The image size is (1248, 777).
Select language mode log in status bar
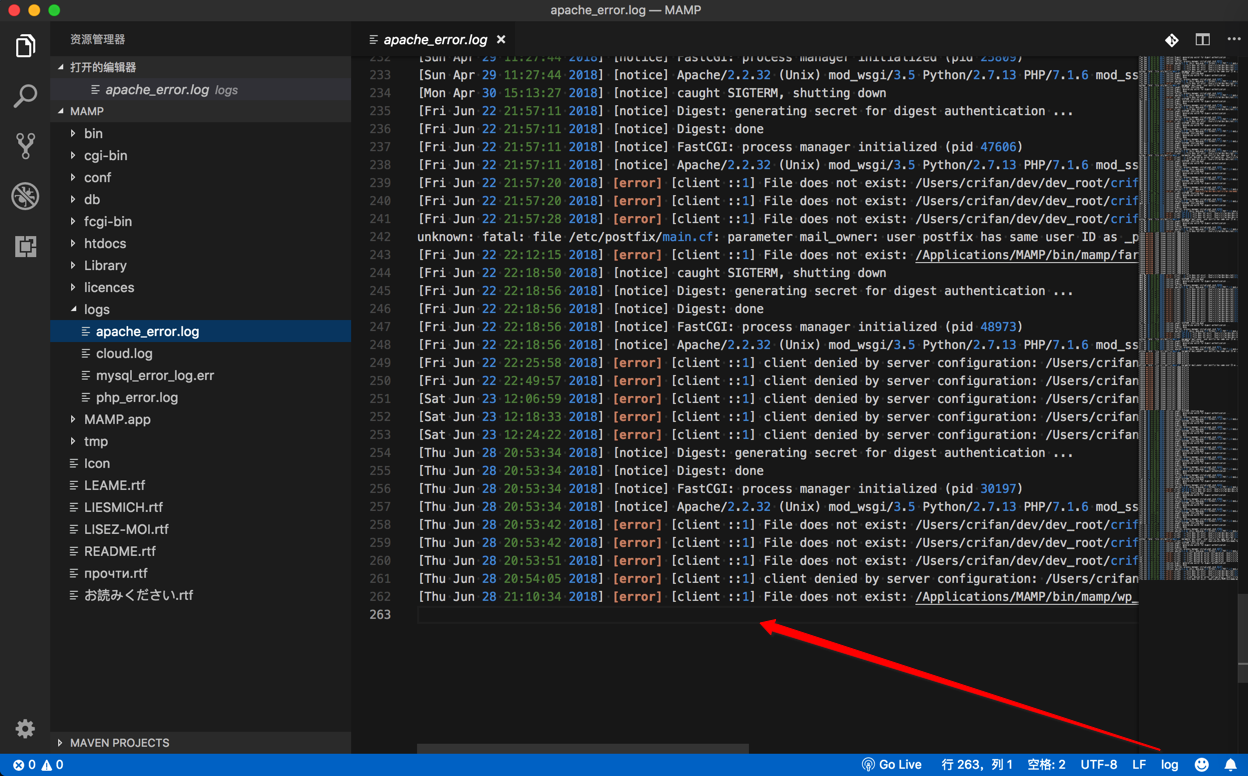click(1169, 765)
